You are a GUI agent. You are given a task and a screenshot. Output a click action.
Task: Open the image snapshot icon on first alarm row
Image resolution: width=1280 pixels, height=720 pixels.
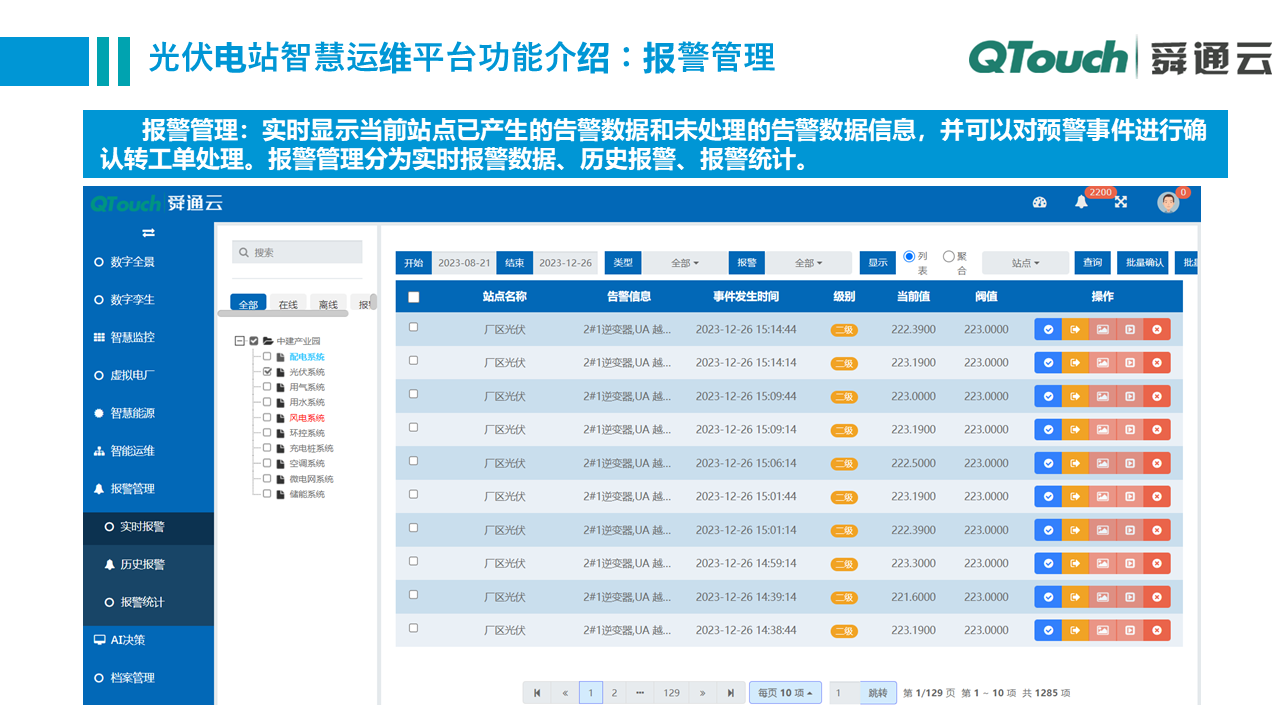click(x=1104, y=328)
